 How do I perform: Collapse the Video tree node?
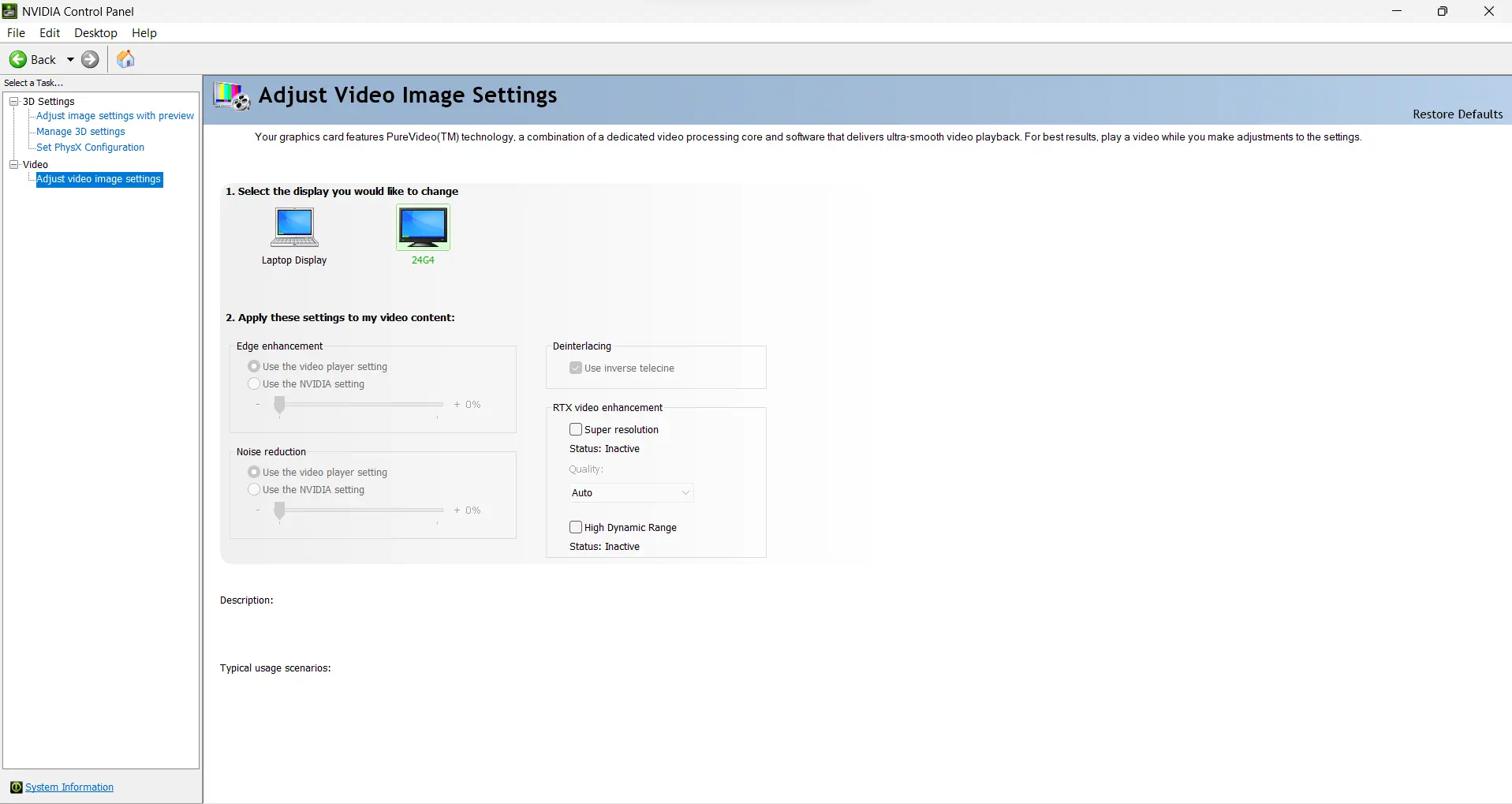tap(13, 164)
